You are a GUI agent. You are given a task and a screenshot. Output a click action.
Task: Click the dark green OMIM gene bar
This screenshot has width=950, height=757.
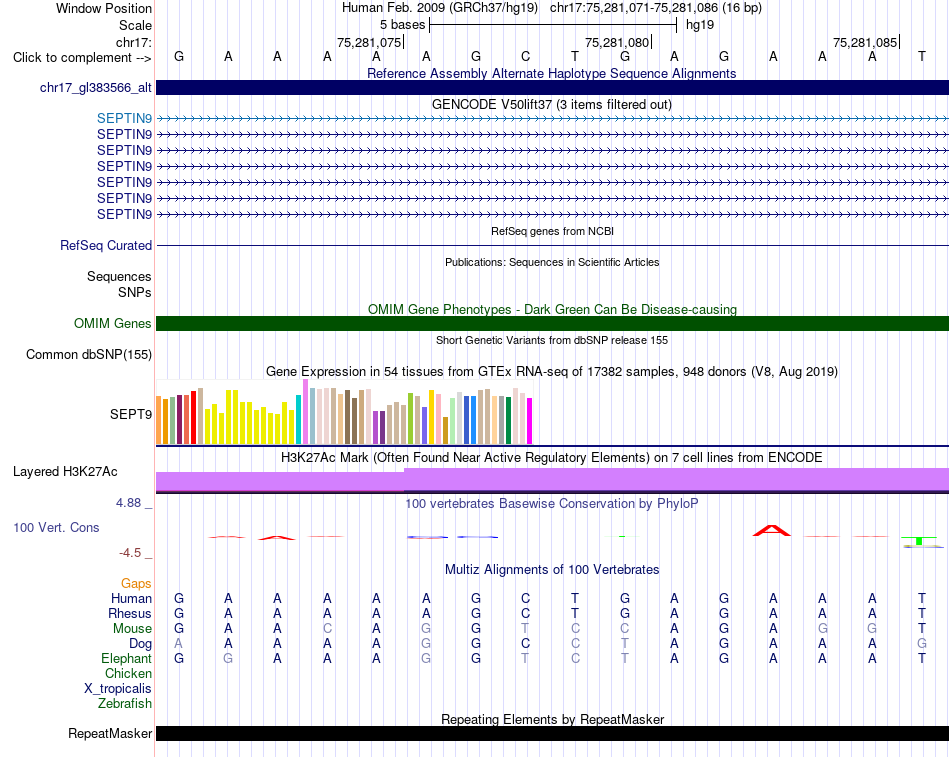coord(552,324)
